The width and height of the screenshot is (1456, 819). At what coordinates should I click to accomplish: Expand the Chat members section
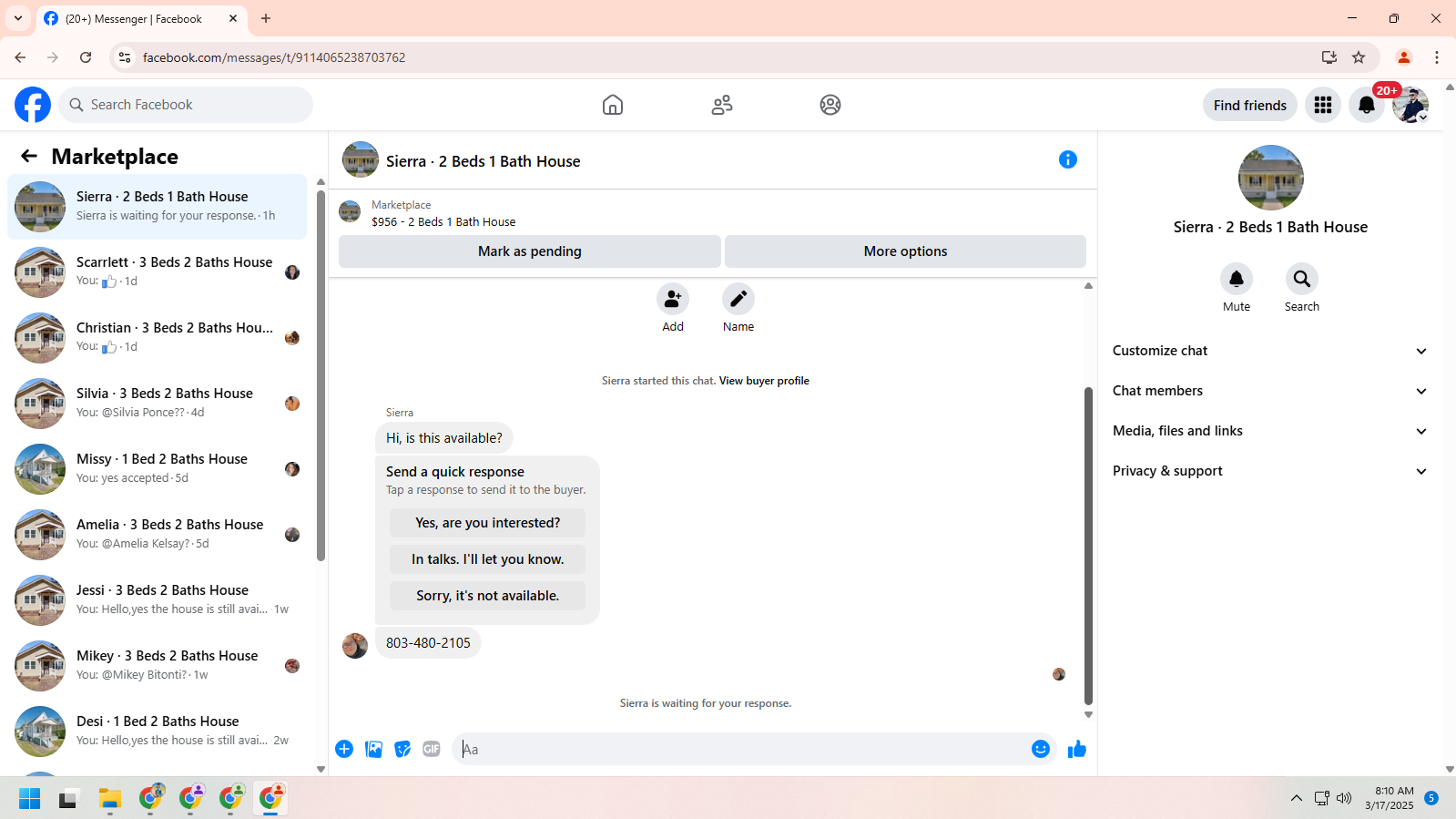pos(1270,391)
